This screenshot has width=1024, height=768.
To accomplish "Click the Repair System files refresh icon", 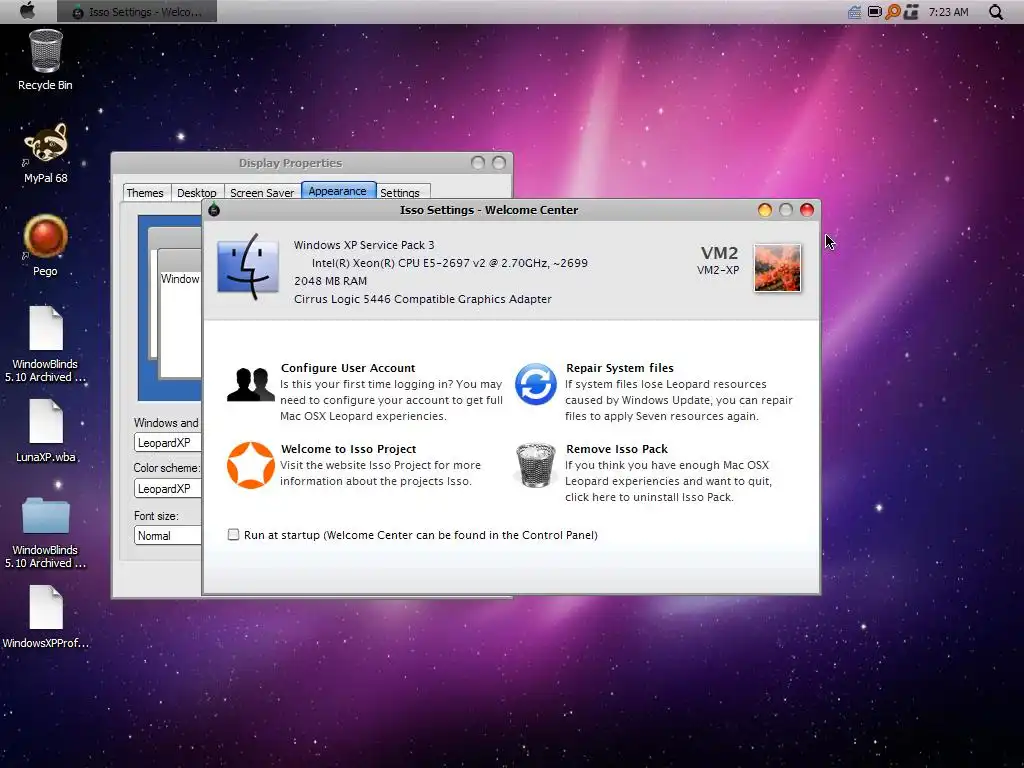I will coord(536,384).
